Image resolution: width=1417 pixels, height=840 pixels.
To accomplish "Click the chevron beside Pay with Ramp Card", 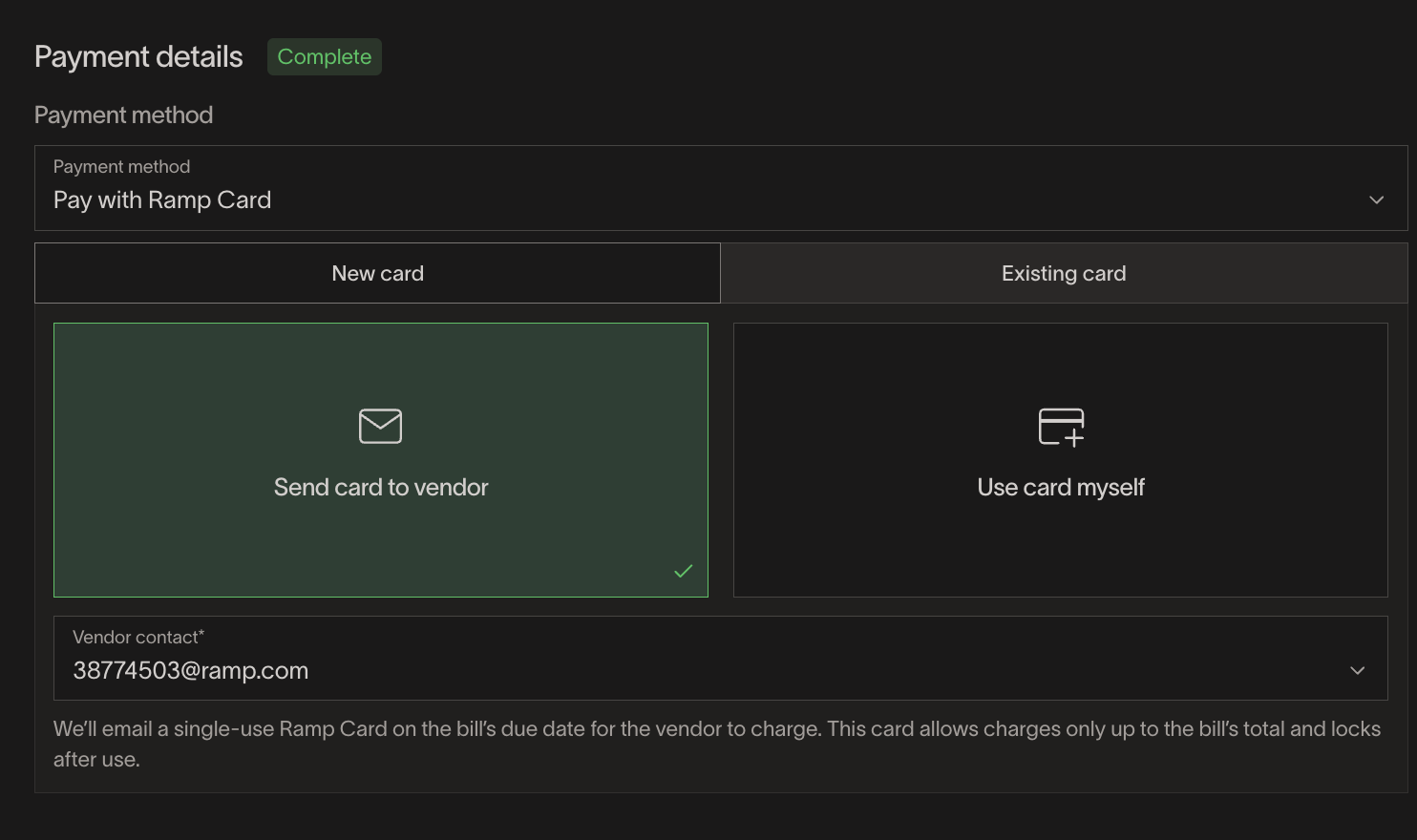I will coord(1376,199).
